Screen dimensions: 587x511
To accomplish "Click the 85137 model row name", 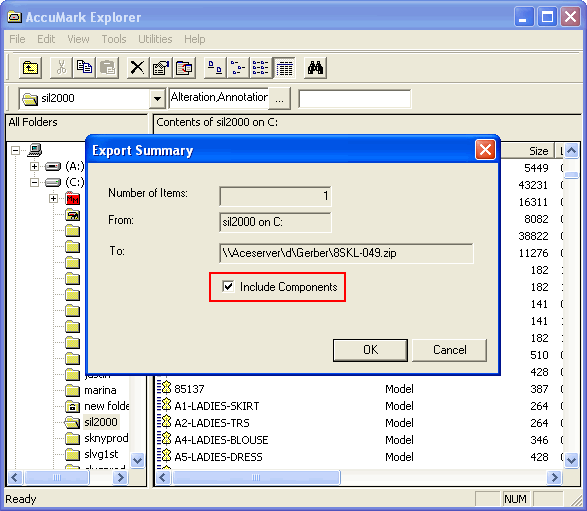I will pos(189,389).
